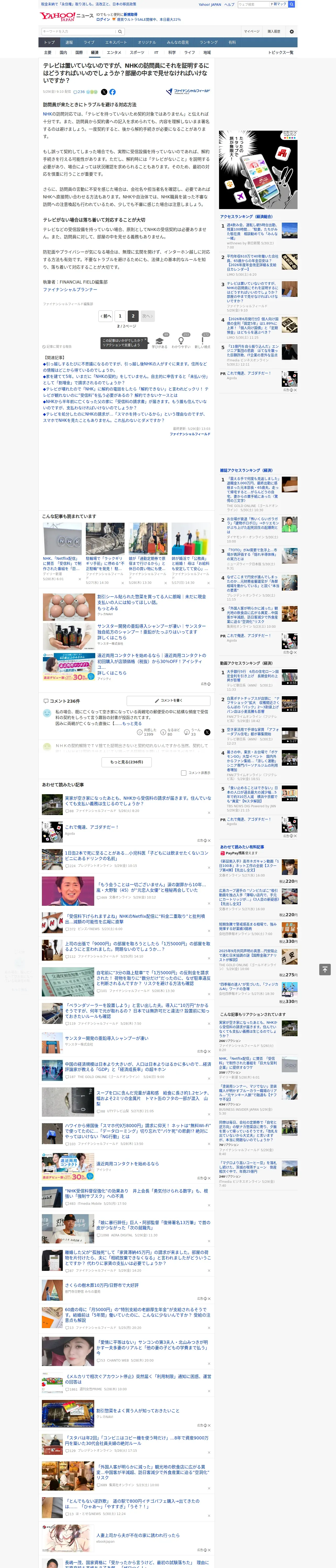Share the article on X
336x1568 pixels.
coord(104,92)
